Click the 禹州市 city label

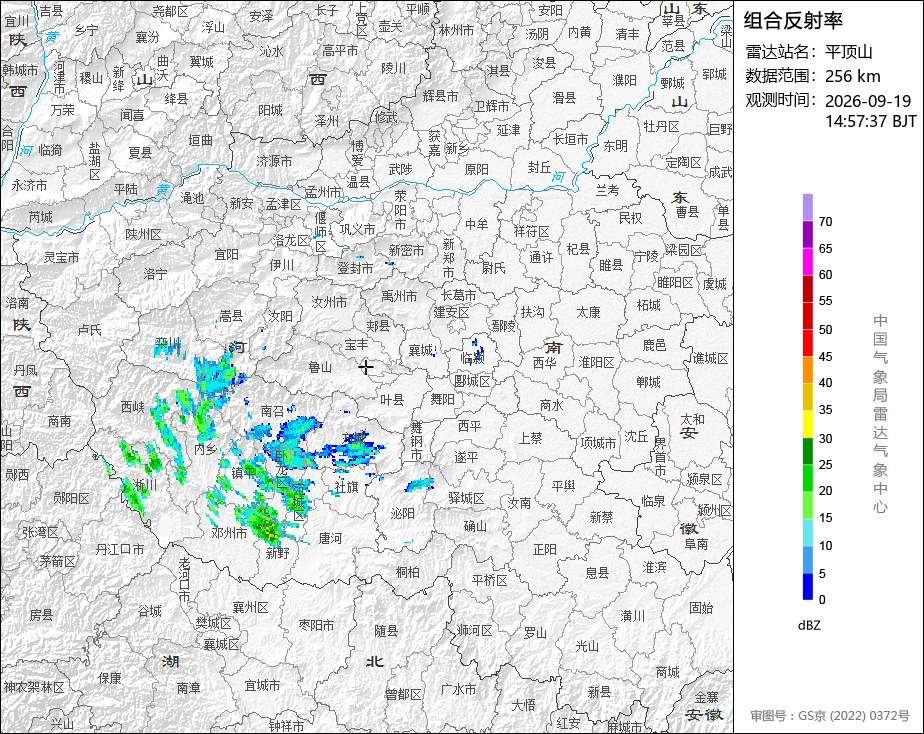[x=399, y=296]
